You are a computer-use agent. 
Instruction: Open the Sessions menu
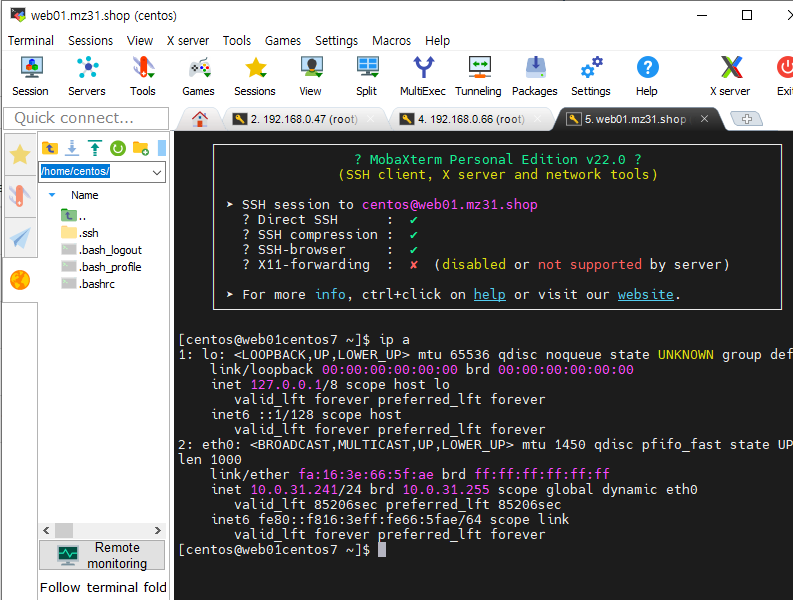(x=91, y=40)
